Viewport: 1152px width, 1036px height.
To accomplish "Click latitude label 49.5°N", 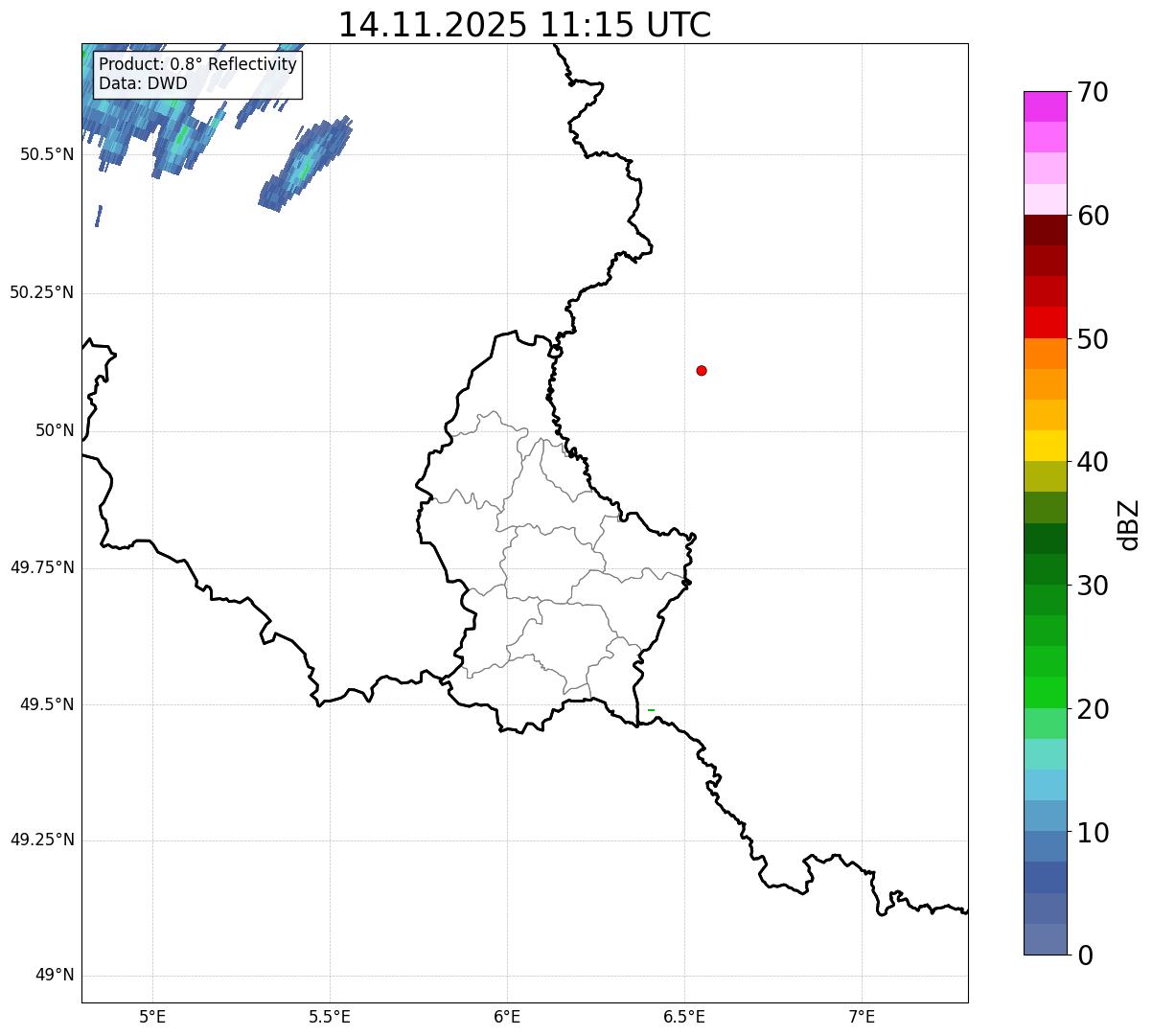I will point(46,704).
